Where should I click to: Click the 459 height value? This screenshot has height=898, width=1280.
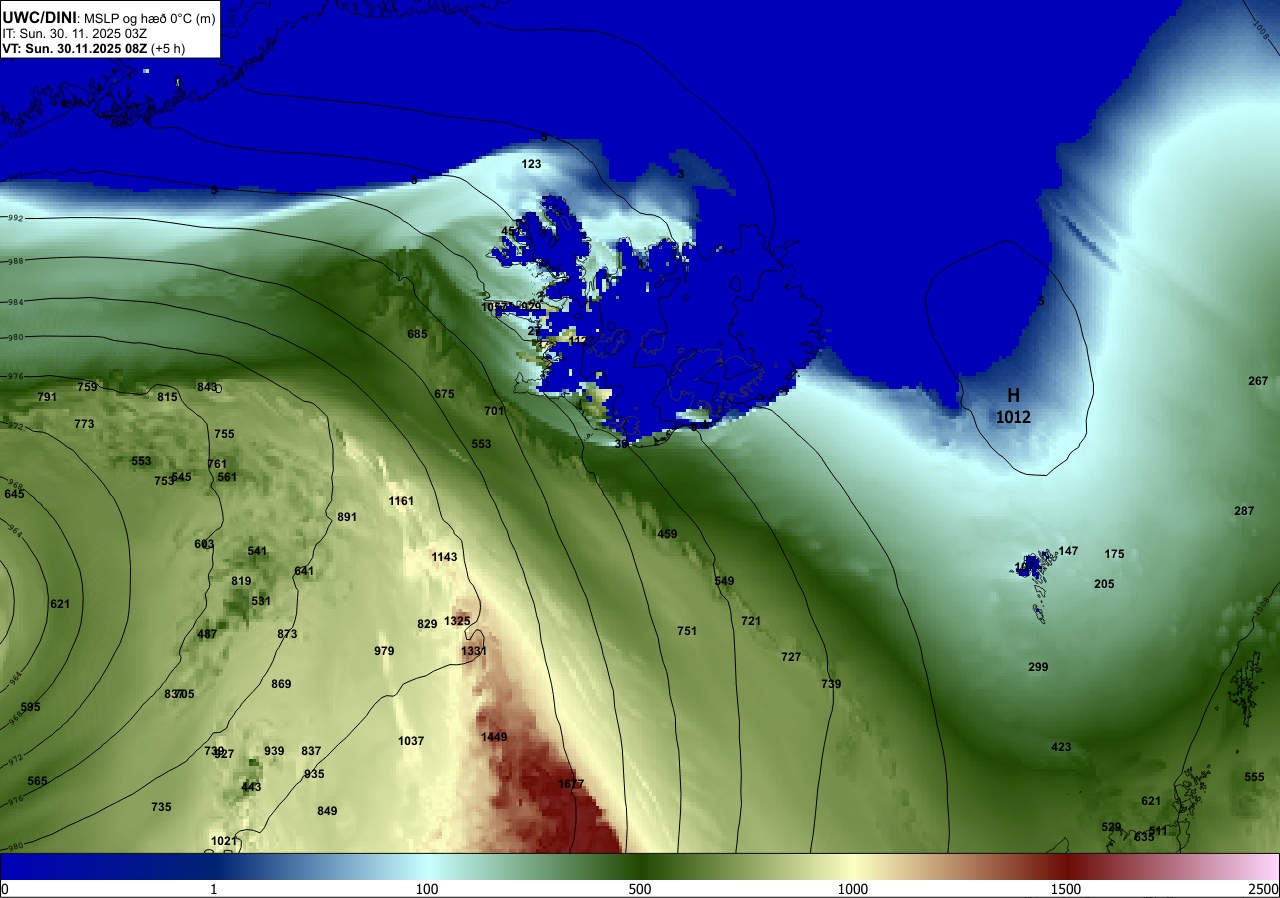coord(667,534)
